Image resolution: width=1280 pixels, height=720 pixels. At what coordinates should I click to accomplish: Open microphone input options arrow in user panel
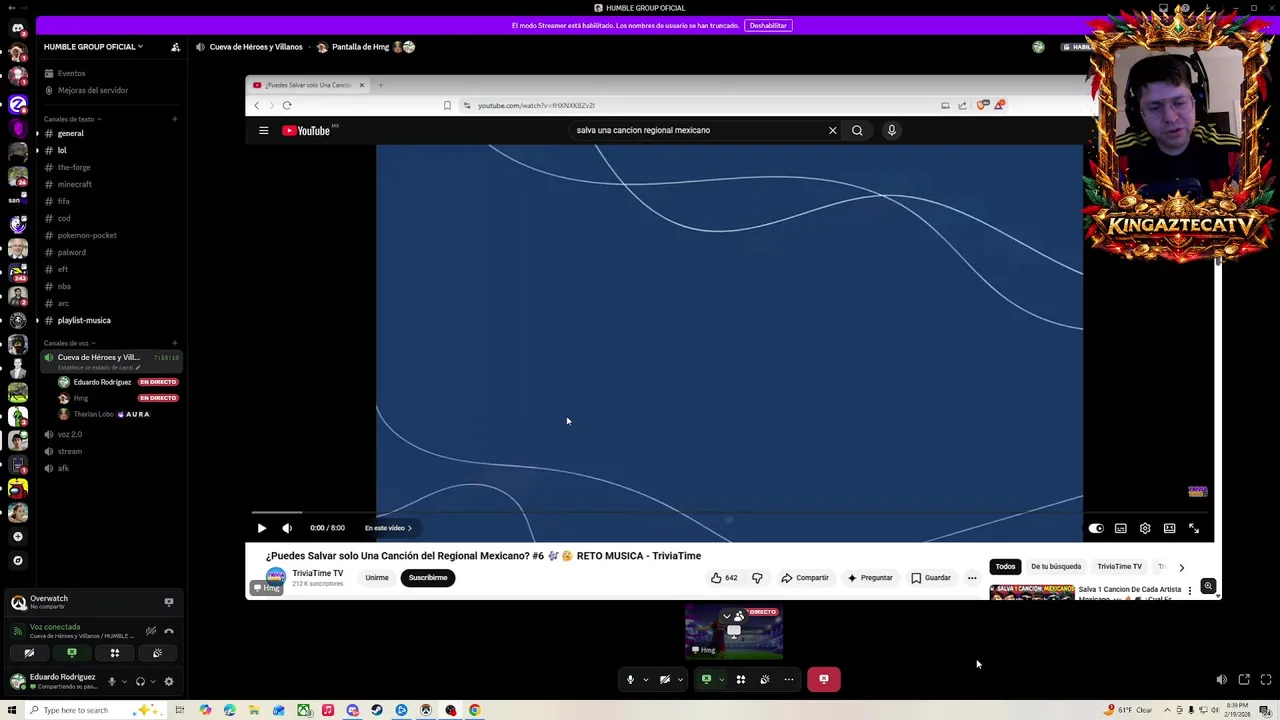click(x=124, y=682)
